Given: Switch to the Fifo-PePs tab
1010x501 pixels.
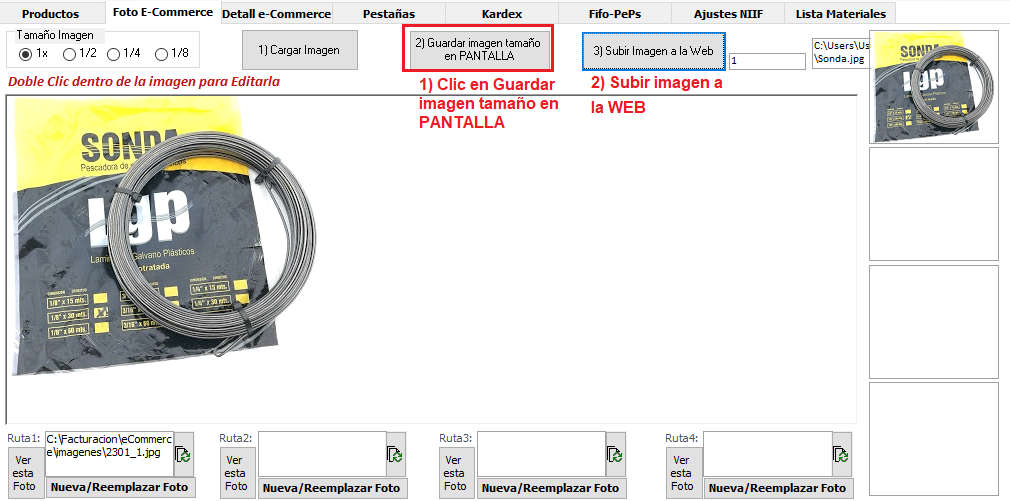Looking at the screenshot, I should [x=615, y=14].
